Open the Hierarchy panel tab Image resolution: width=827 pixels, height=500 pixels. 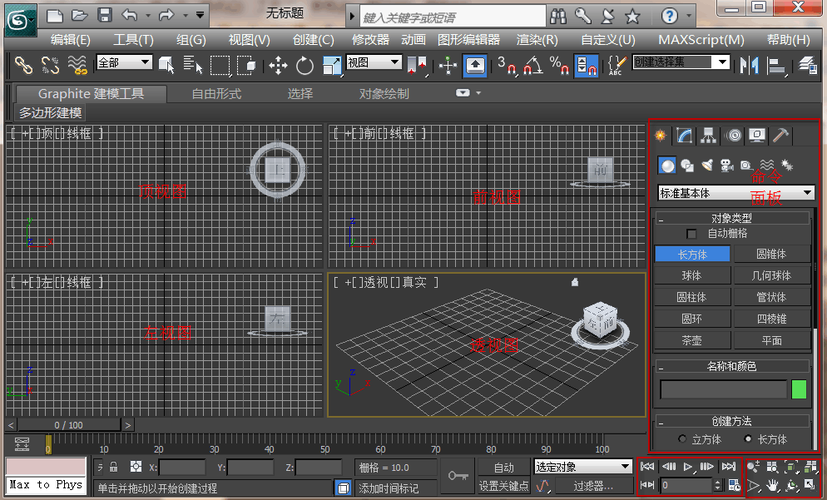[x=709, y=135]
